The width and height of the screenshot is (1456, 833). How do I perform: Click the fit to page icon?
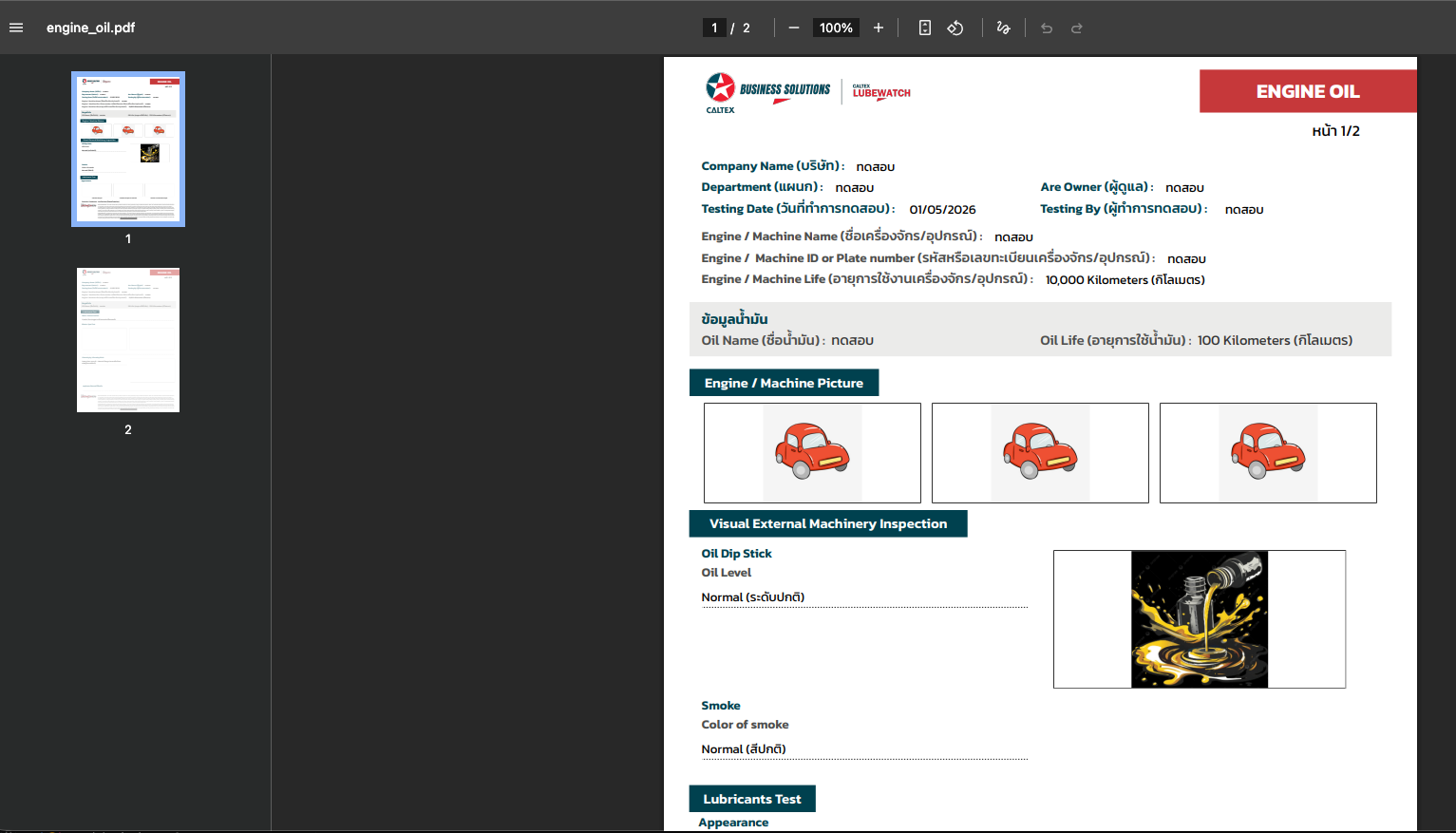coord(924,28)
